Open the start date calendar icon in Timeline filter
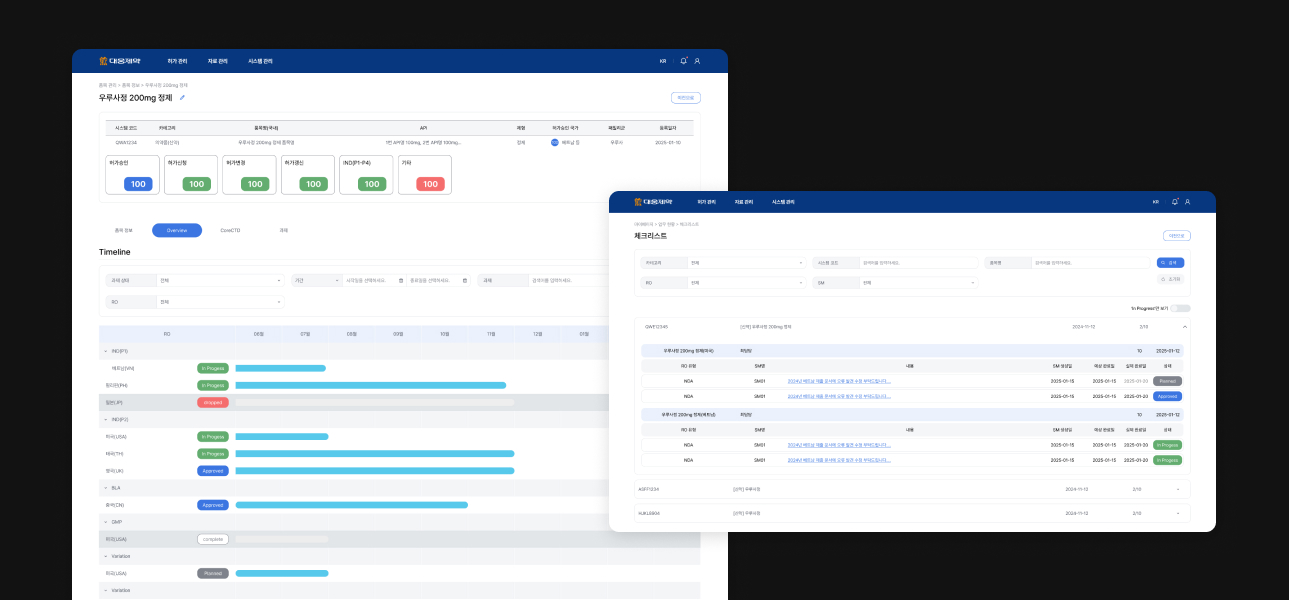The width and height of the screenshot is (1289, 600). (401, 281)
